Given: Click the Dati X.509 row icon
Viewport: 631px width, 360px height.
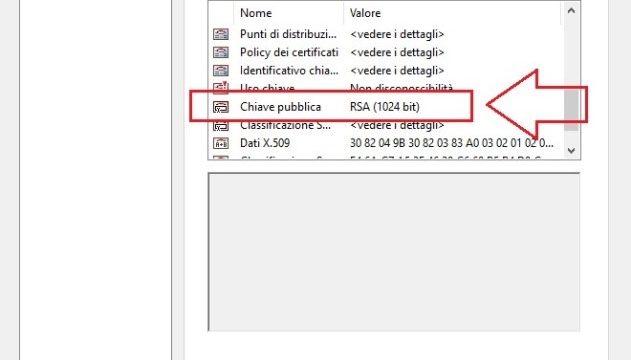Looking at the screenshot, I should pos(221,143).
